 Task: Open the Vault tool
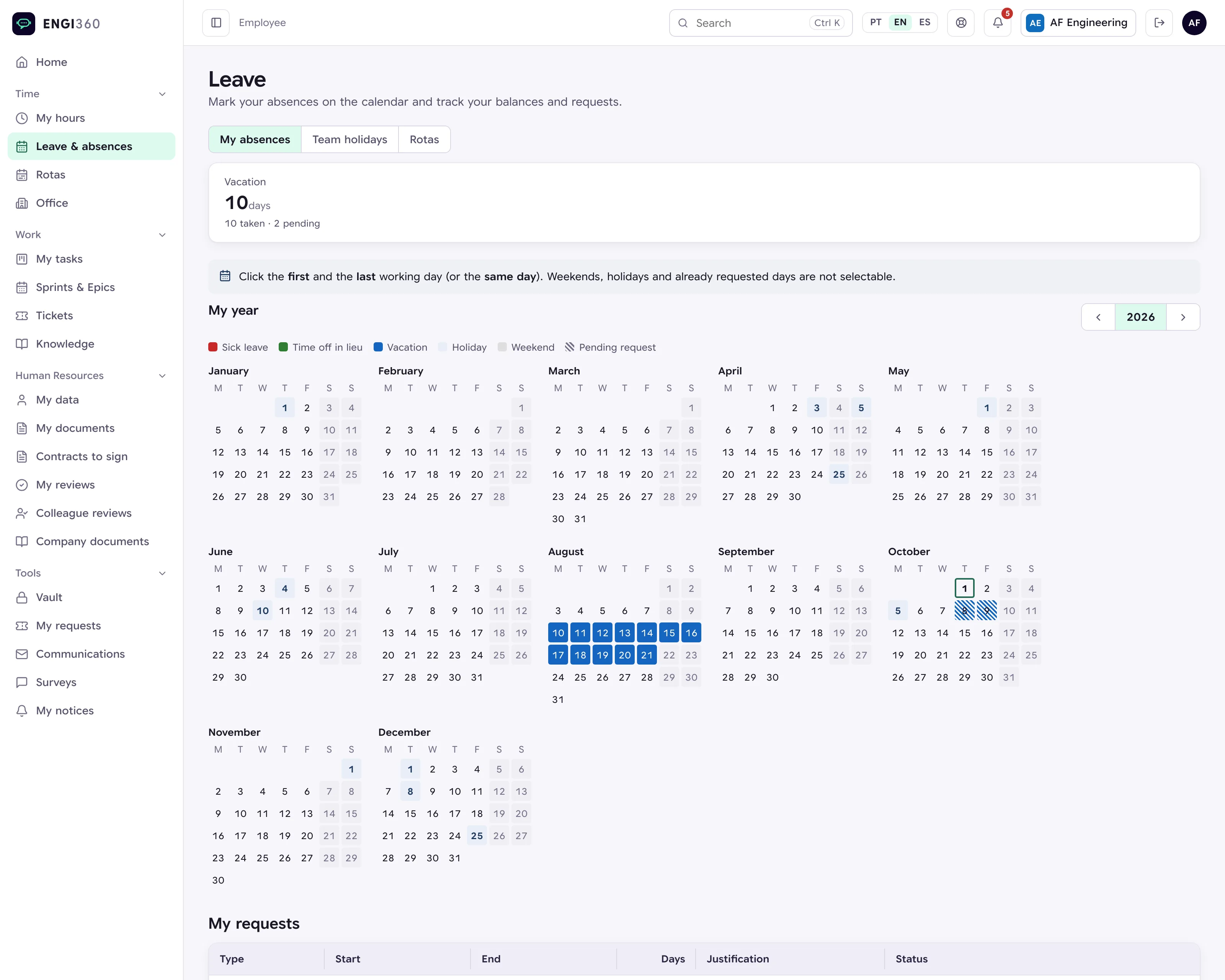[91, 597]
